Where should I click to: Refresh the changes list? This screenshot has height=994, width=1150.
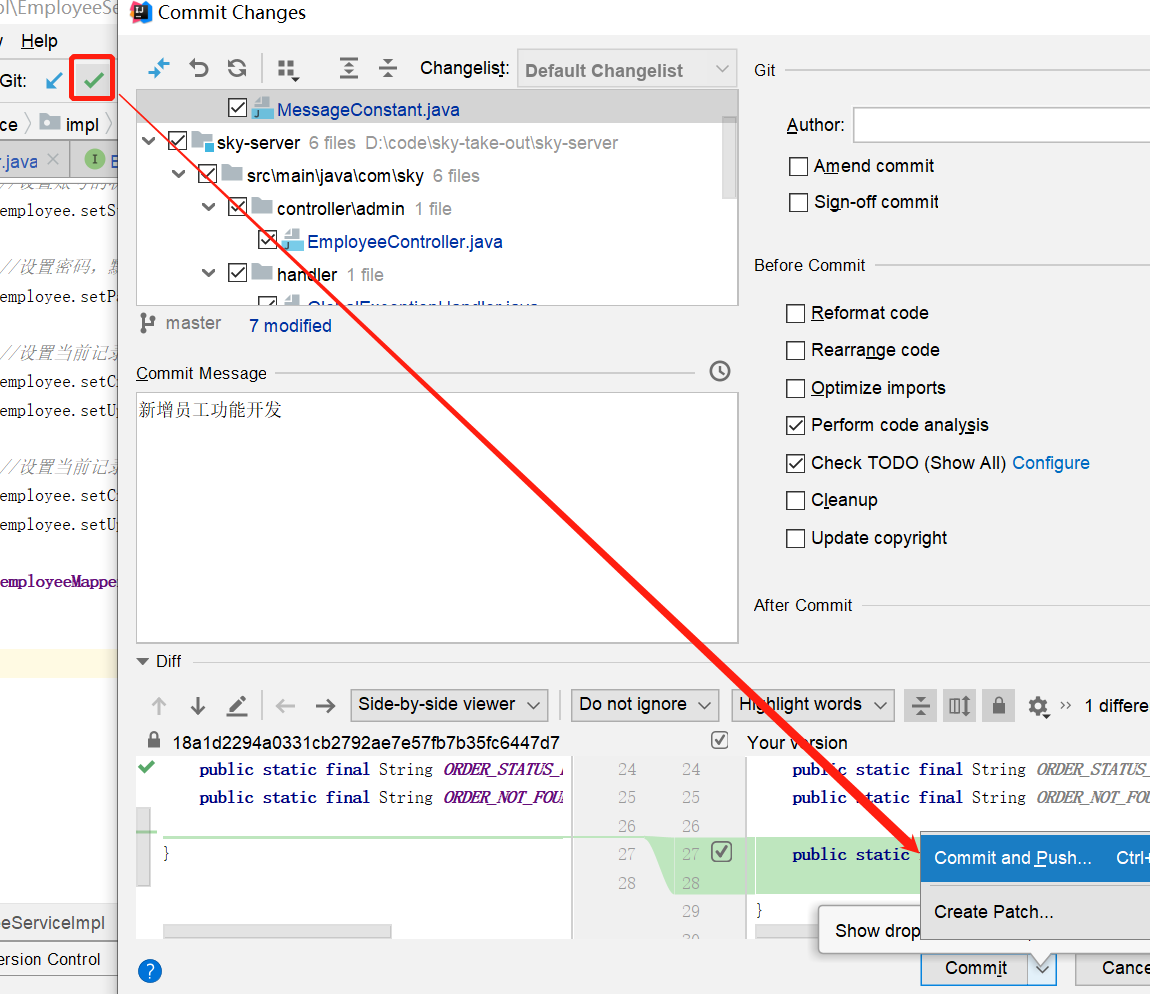[x=237, y=68]
